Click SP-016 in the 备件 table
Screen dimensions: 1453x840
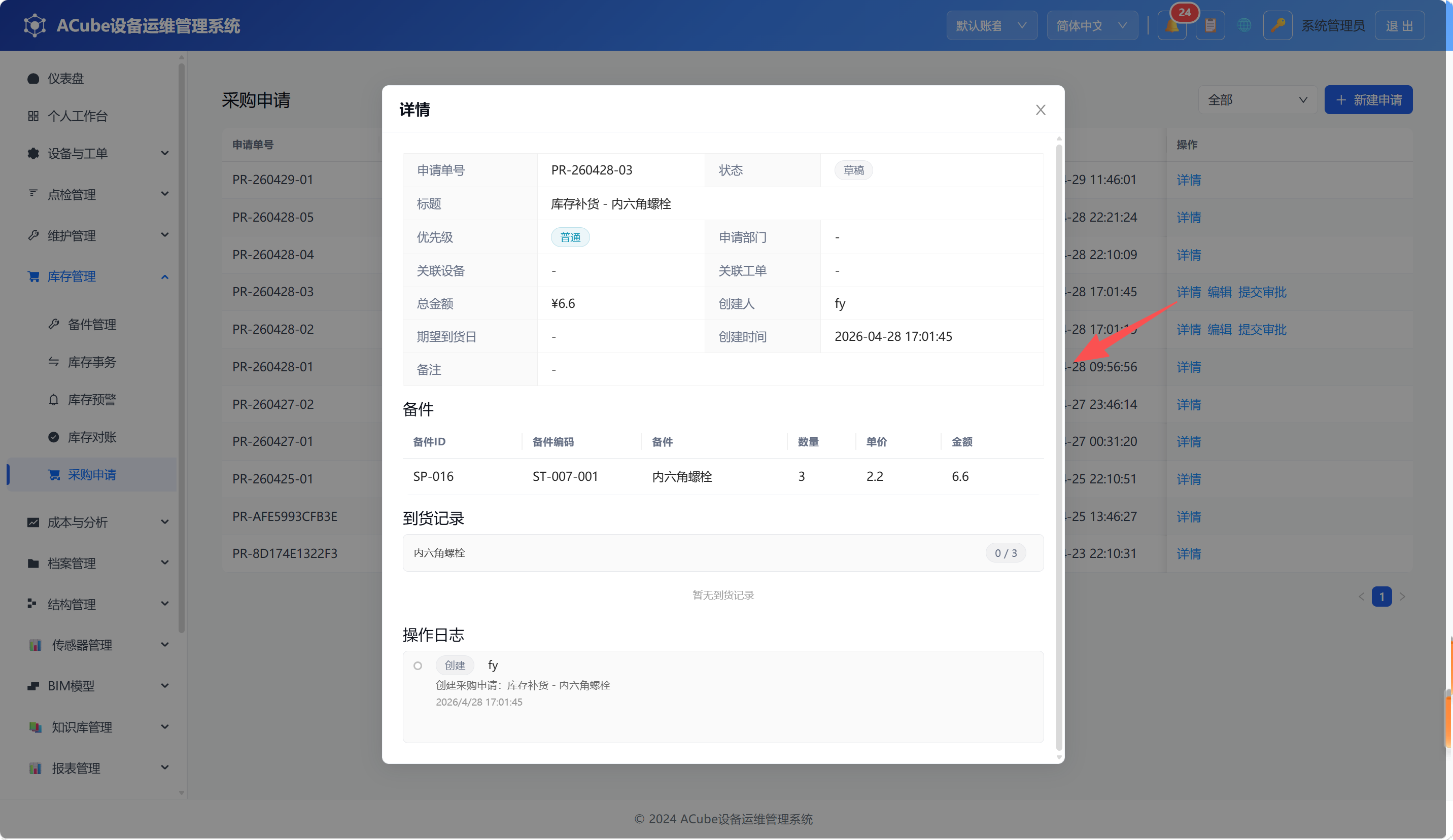point(433,476)
